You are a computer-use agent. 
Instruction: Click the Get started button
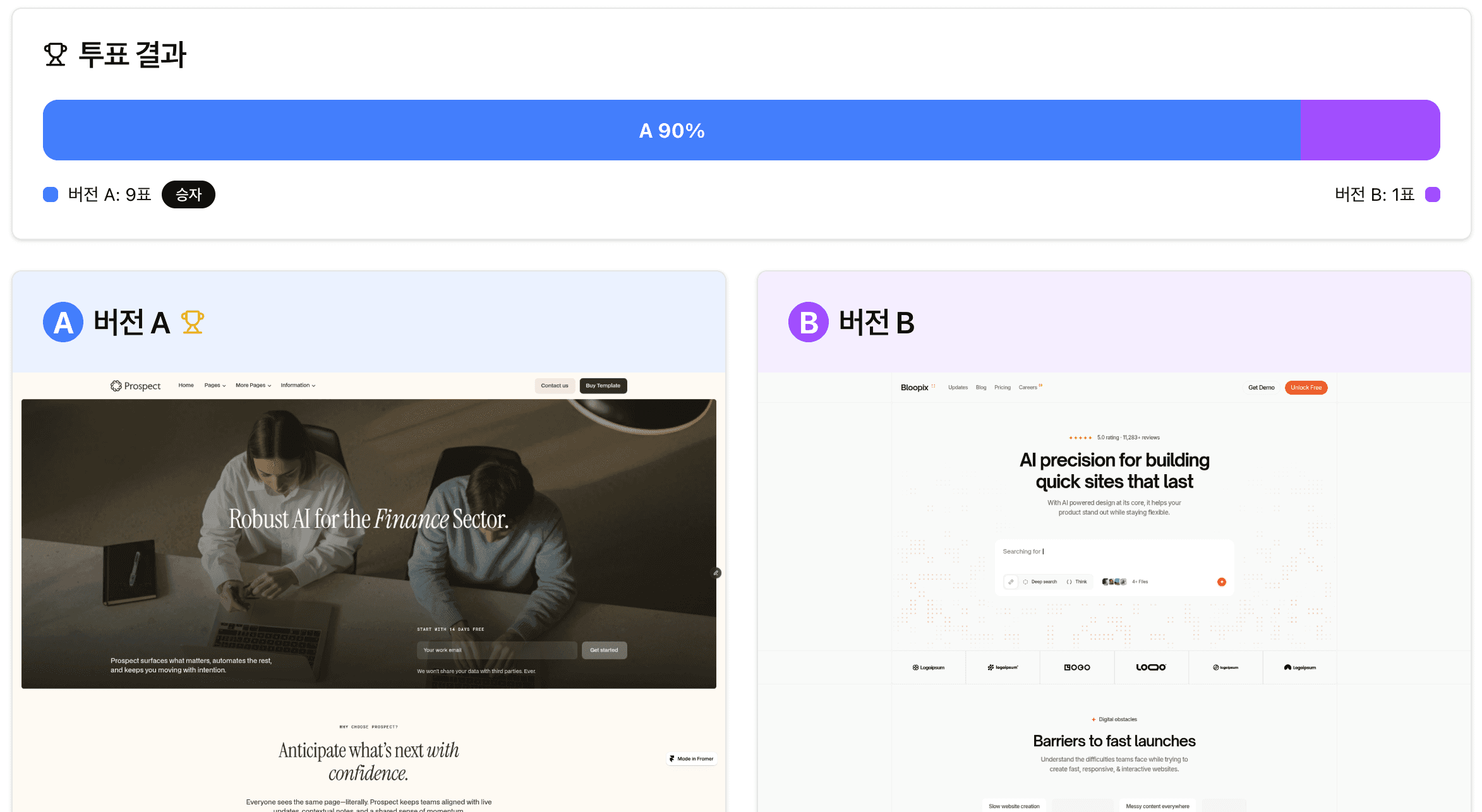[x=604, y=650]
